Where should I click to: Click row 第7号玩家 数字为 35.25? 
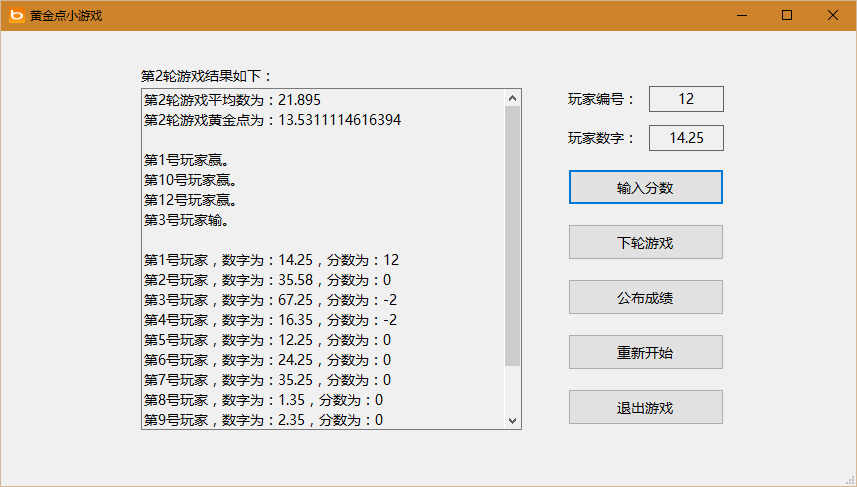tap(267, 380)
